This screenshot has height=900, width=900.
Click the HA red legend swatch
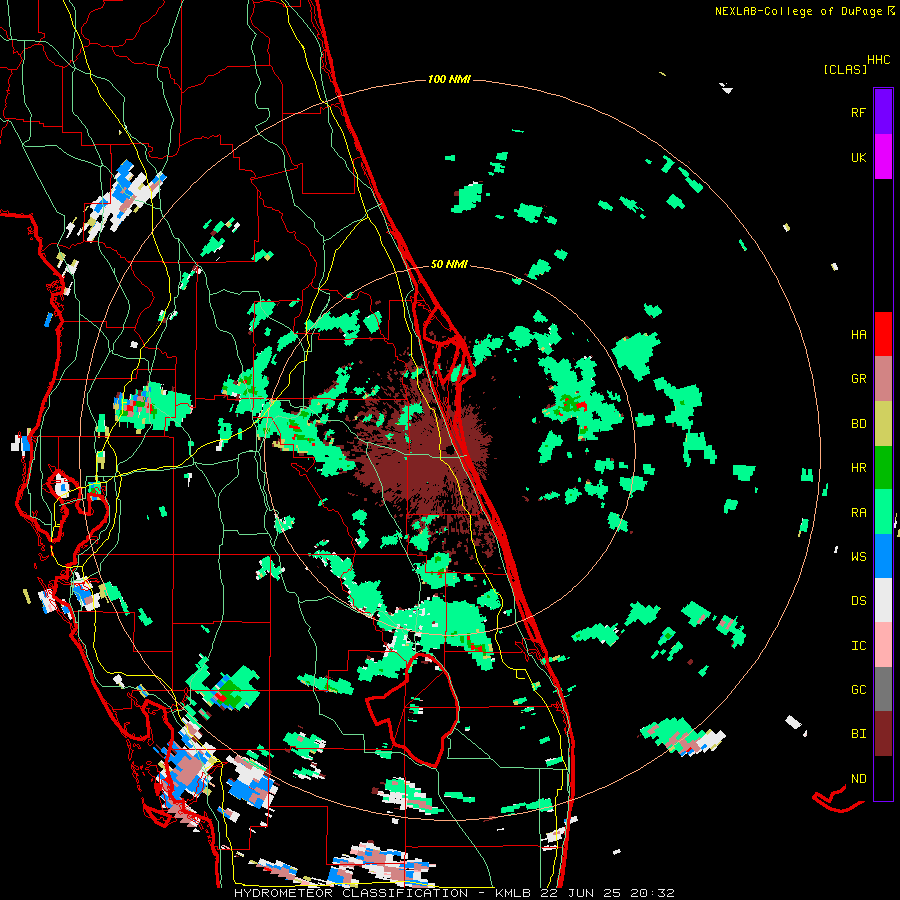coord(883,334)
